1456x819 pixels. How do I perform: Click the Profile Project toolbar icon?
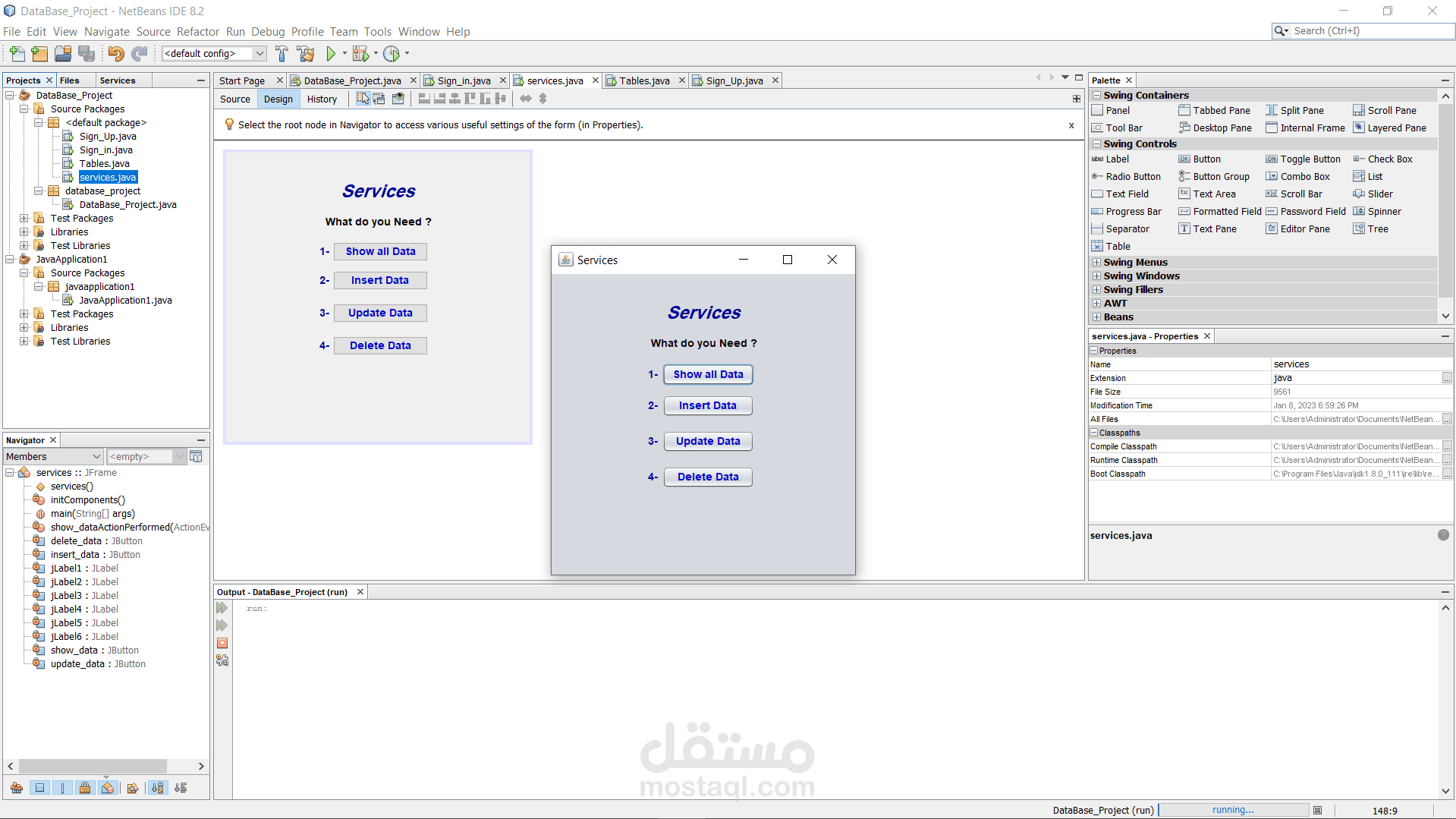coord(392,53)
